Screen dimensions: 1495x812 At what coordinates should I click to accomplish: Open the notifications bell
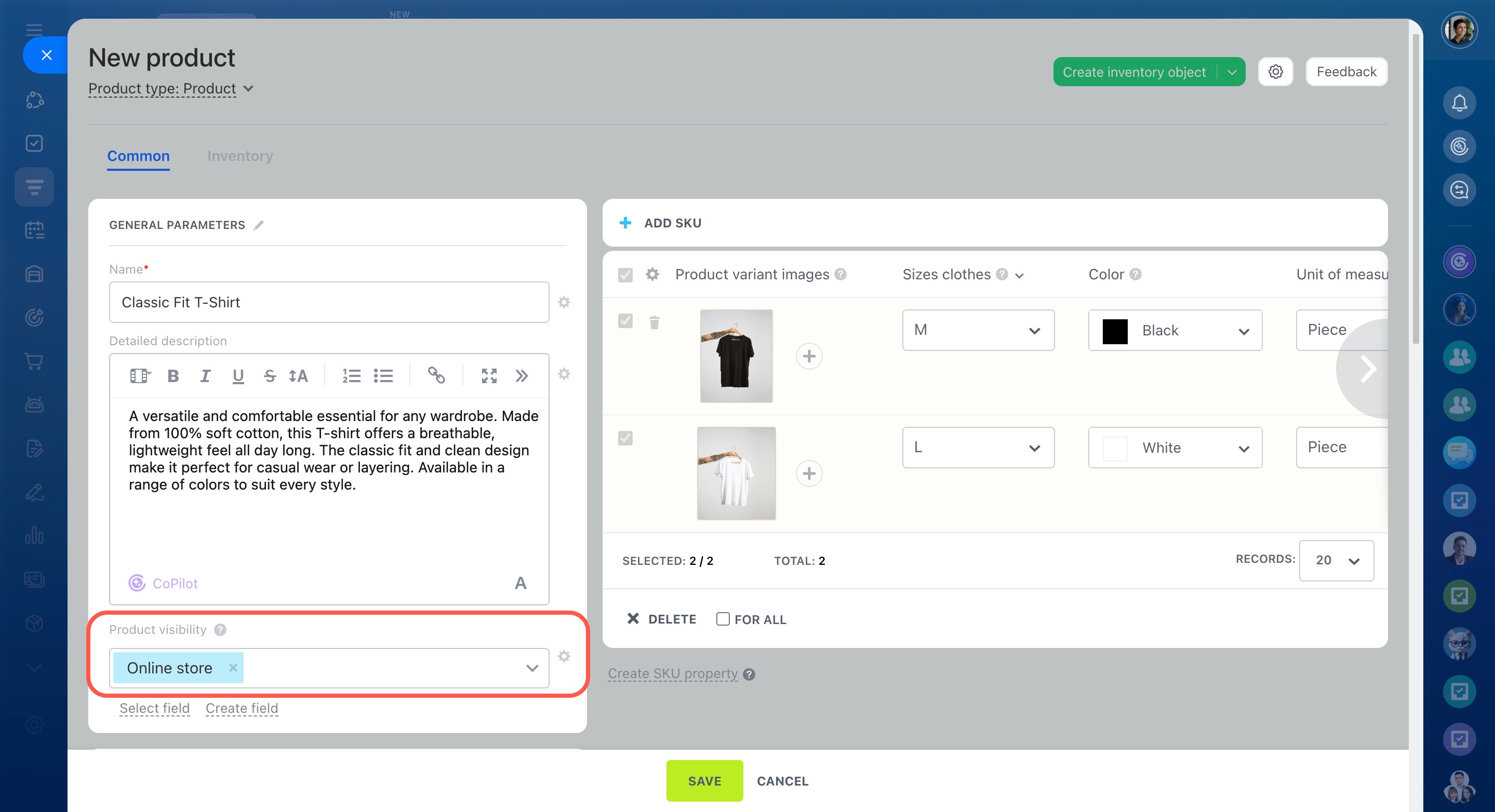click(1459, 103)
